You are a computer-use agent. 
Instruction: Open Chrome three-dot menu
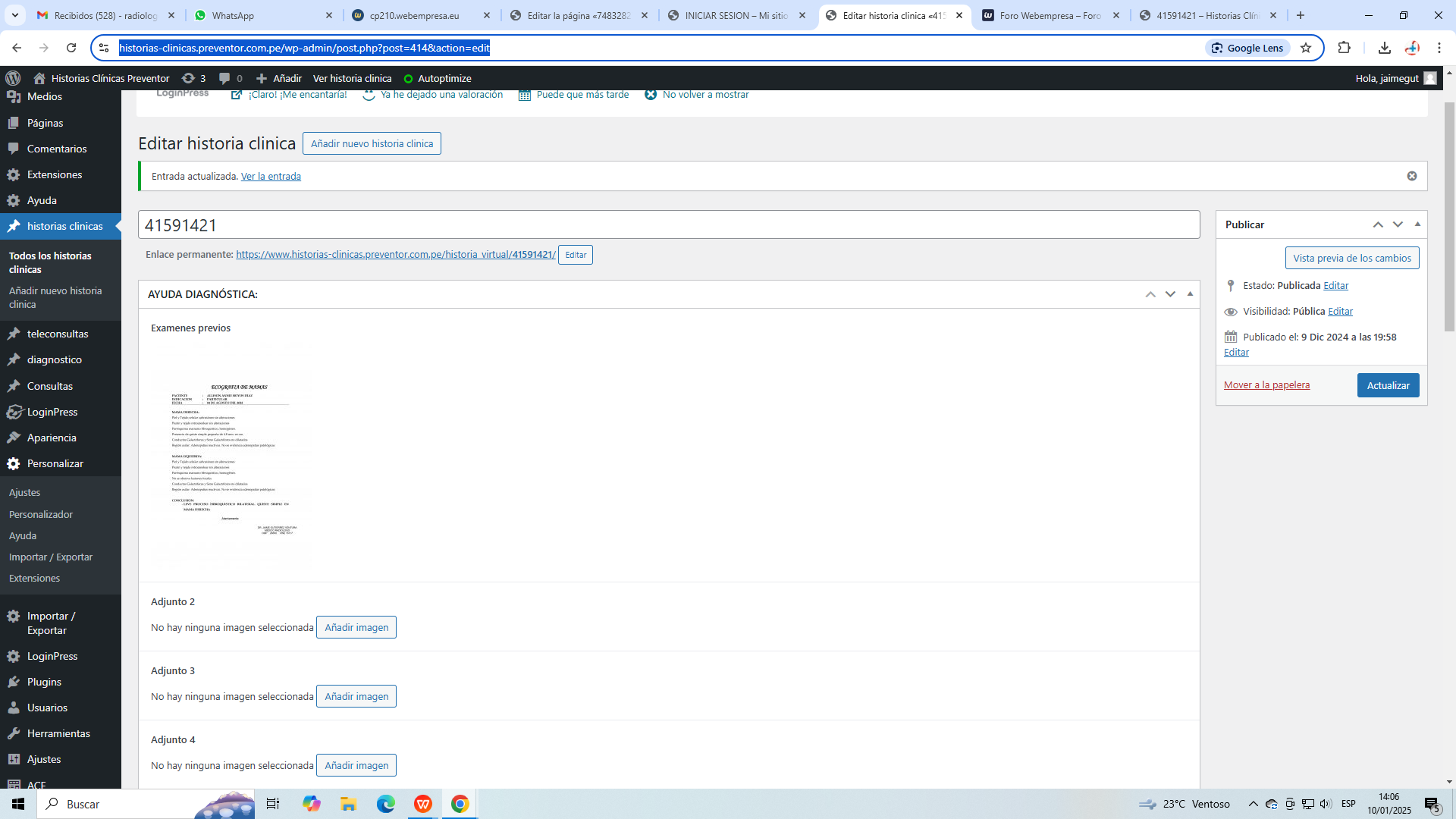pyautogui.click(x=1439, y=48)
